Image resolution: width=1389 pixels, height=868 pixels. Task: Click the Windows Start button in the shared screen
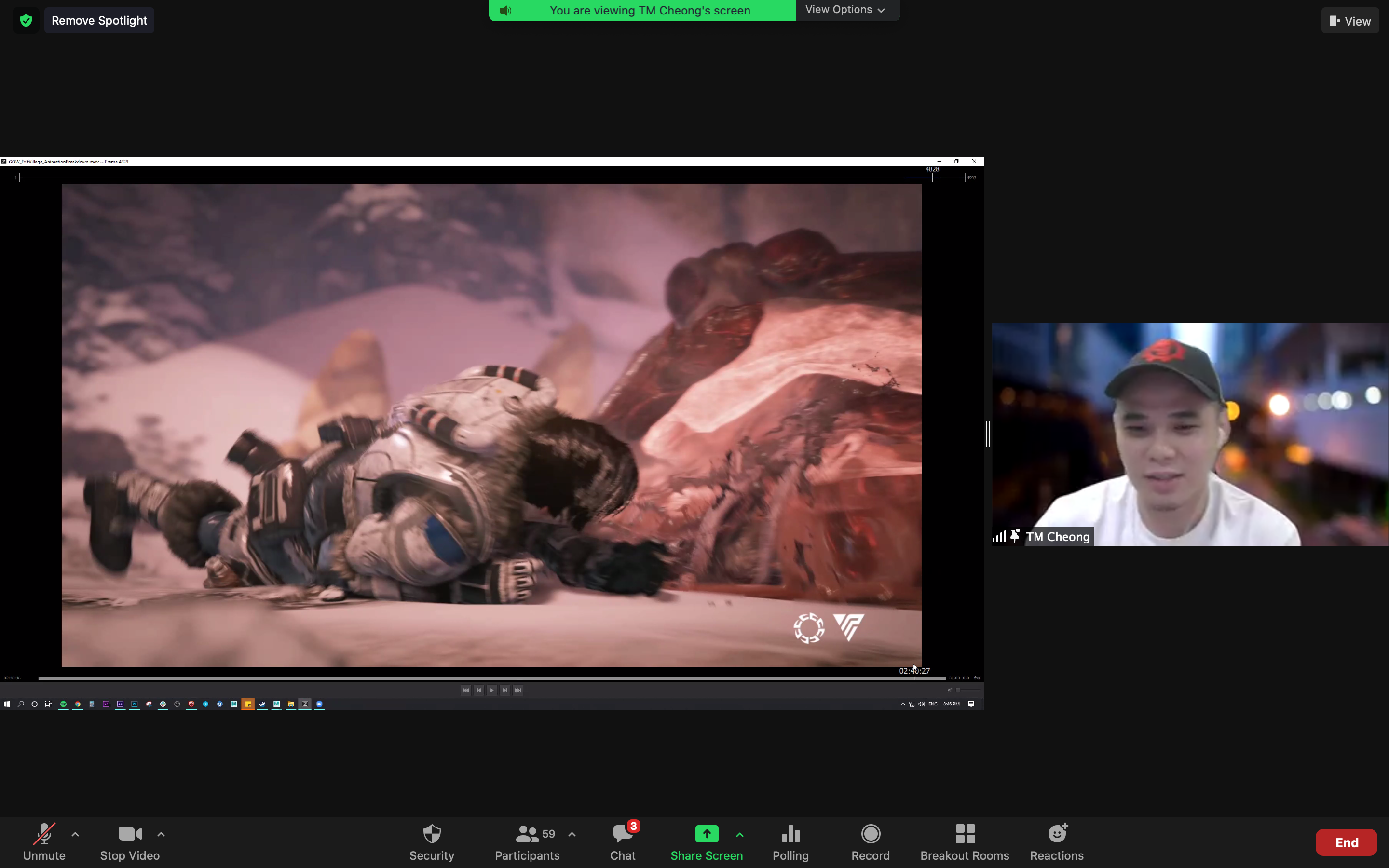[x=7, y=705]
